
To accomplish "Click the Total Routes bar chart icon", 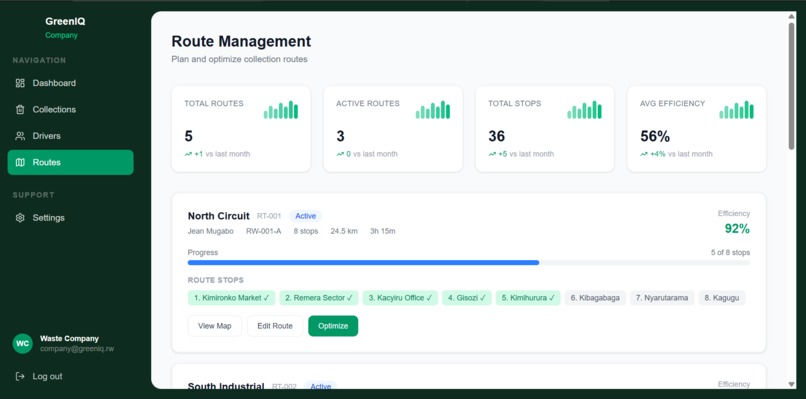I will tap(281, 110).
